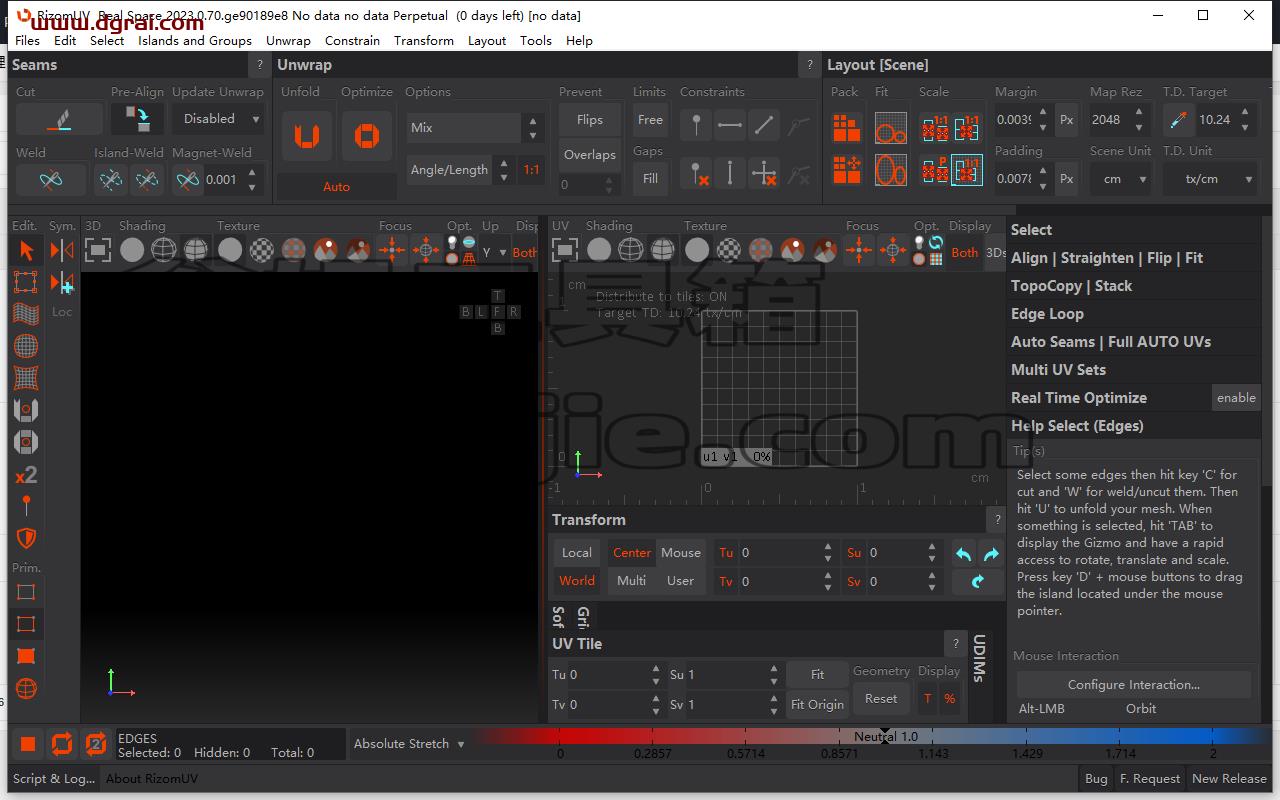Click the Weld tool icon

click(x=50, y=180)
